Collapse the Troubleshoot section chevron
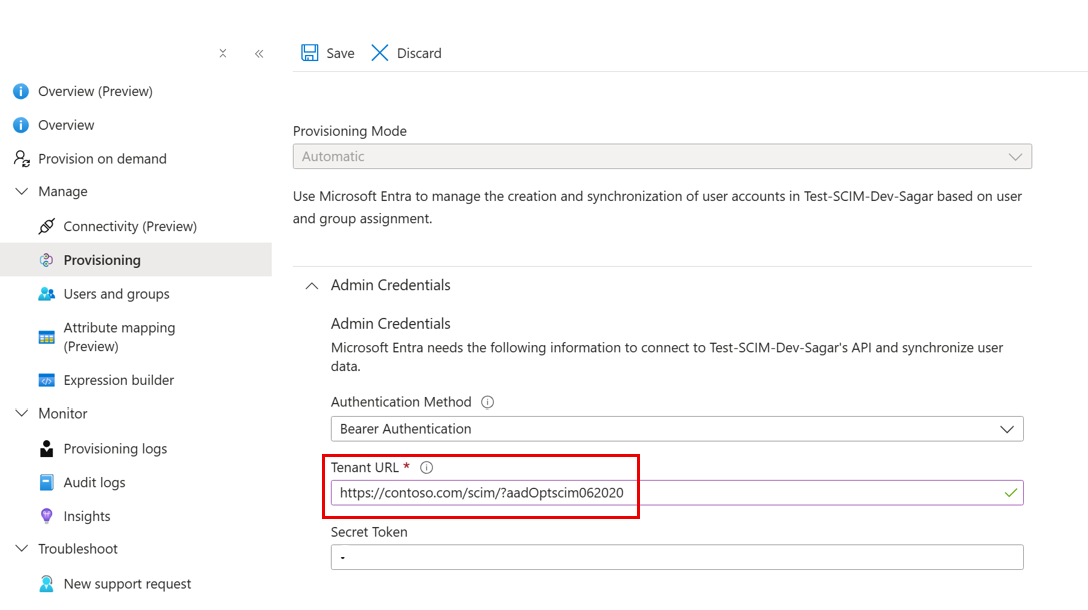The image size is (1088, 610). tap(22, 548)
